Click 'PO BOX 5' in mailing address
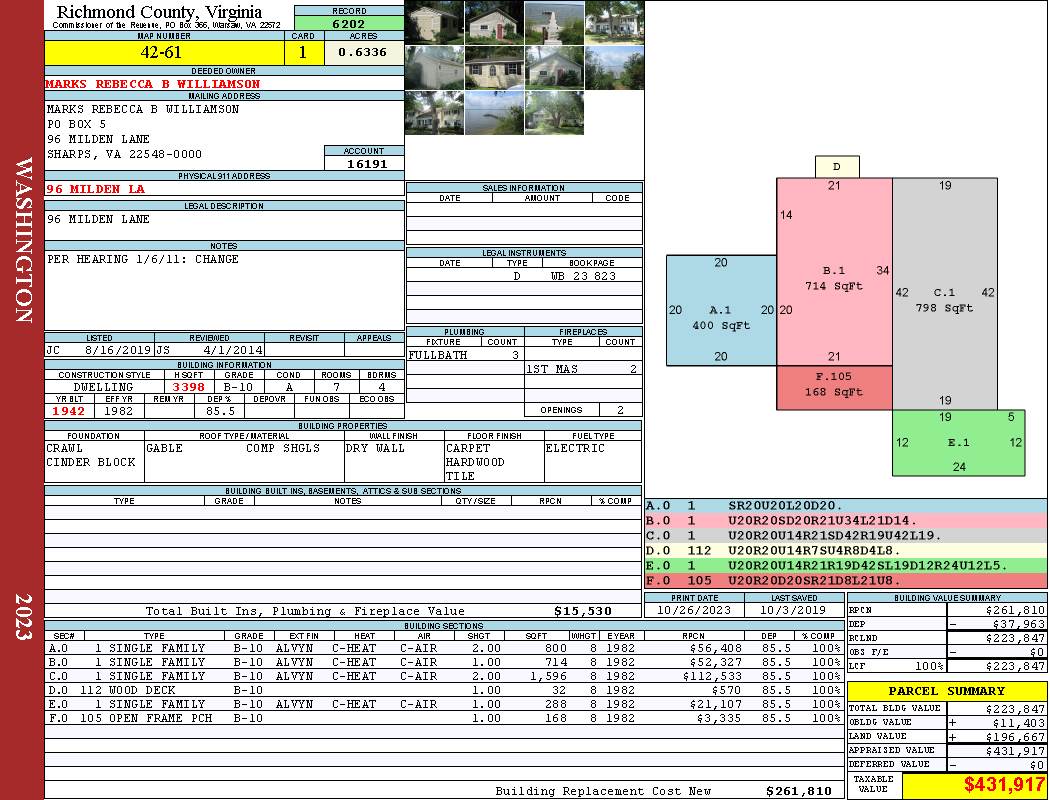The image size is (1050, 800). 76,124
